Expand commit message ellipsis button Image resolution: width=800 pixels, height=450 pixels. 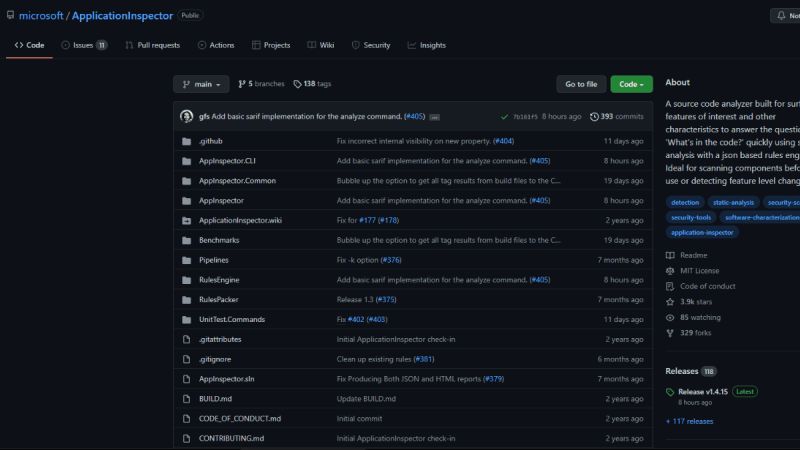[434, 117]
